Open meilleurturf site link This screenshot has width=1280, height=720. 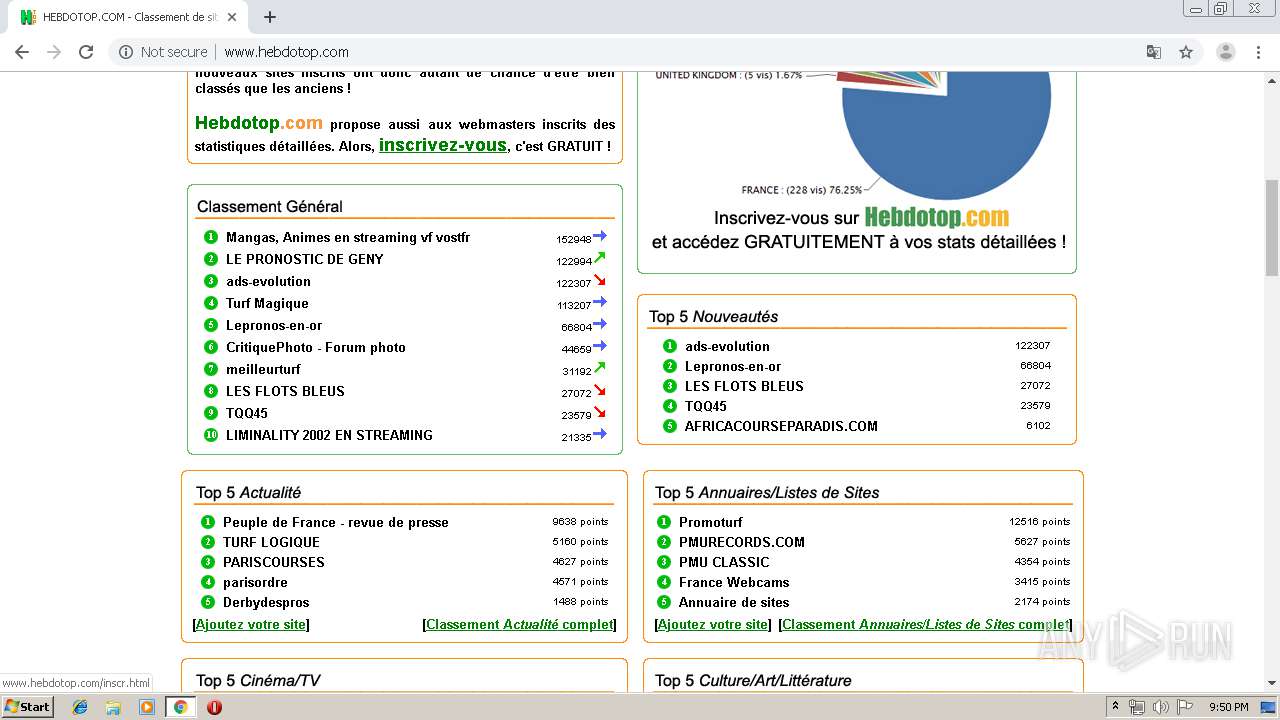point(263,369)
